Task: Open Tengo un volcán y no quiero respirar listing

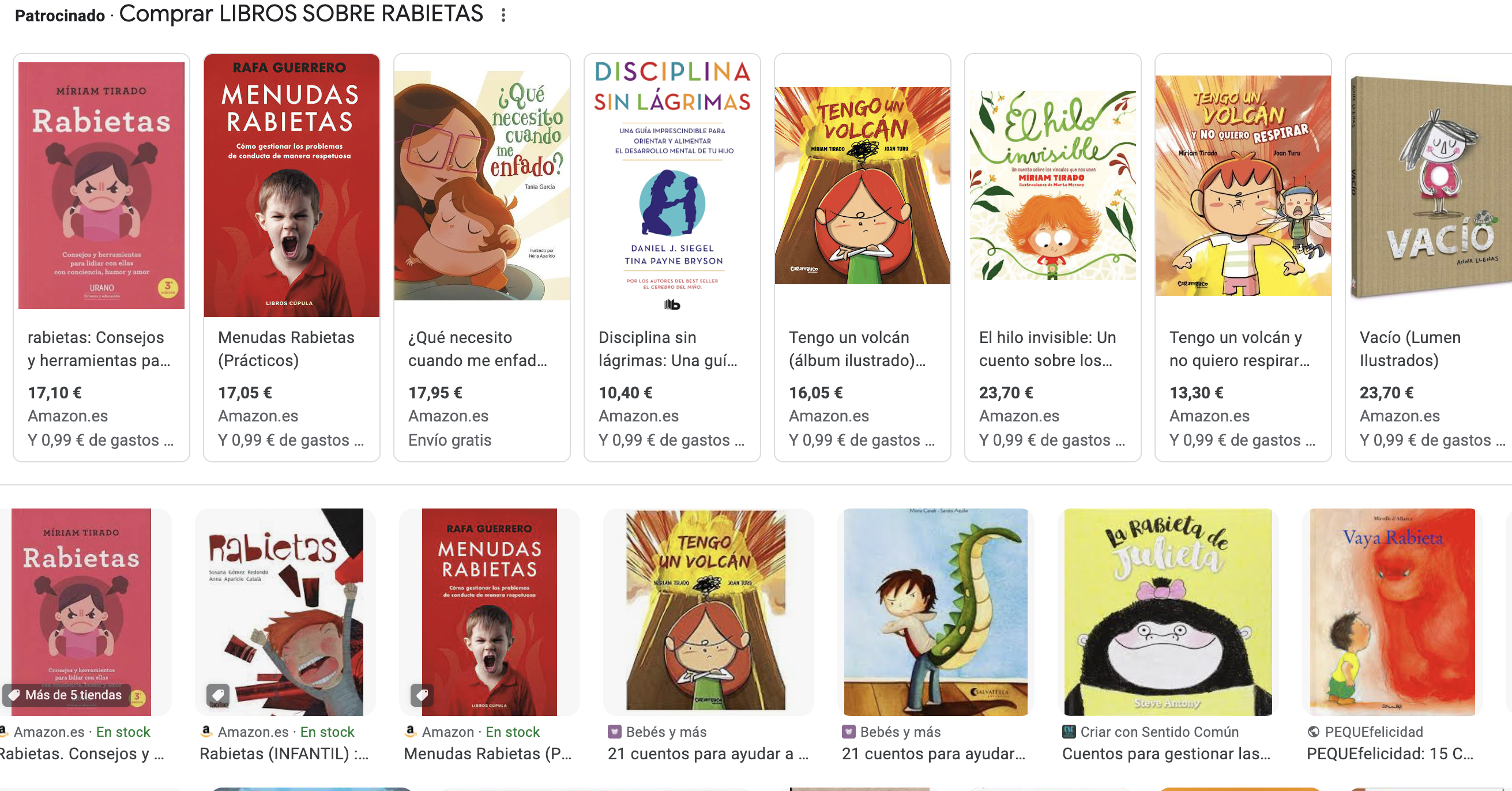Action: pos(1243,258)
